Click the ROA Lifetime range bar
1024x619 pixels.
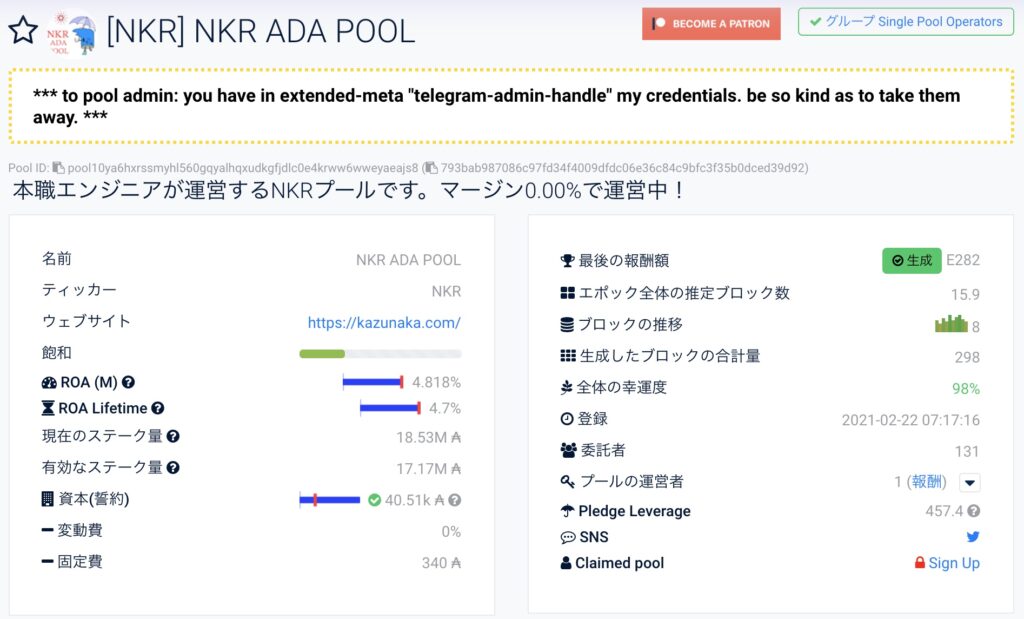point(390,409)
